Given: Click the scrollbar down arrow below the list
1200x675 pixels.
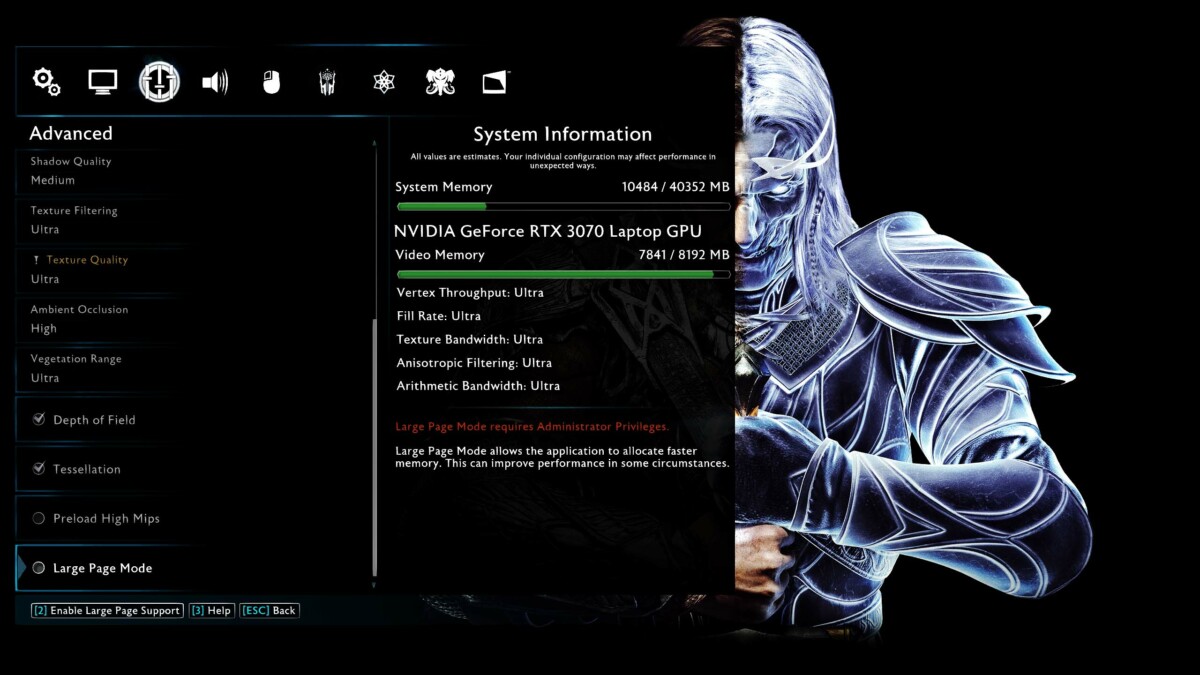Looking at the screenshot, I should coord(375,586).
